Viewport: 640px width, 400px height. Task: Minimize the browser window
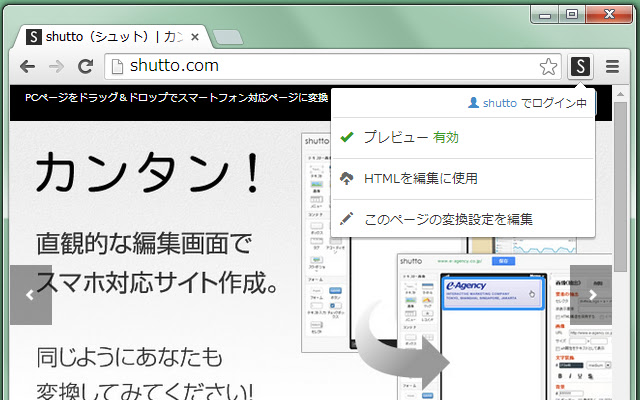[x=545, y=15]
